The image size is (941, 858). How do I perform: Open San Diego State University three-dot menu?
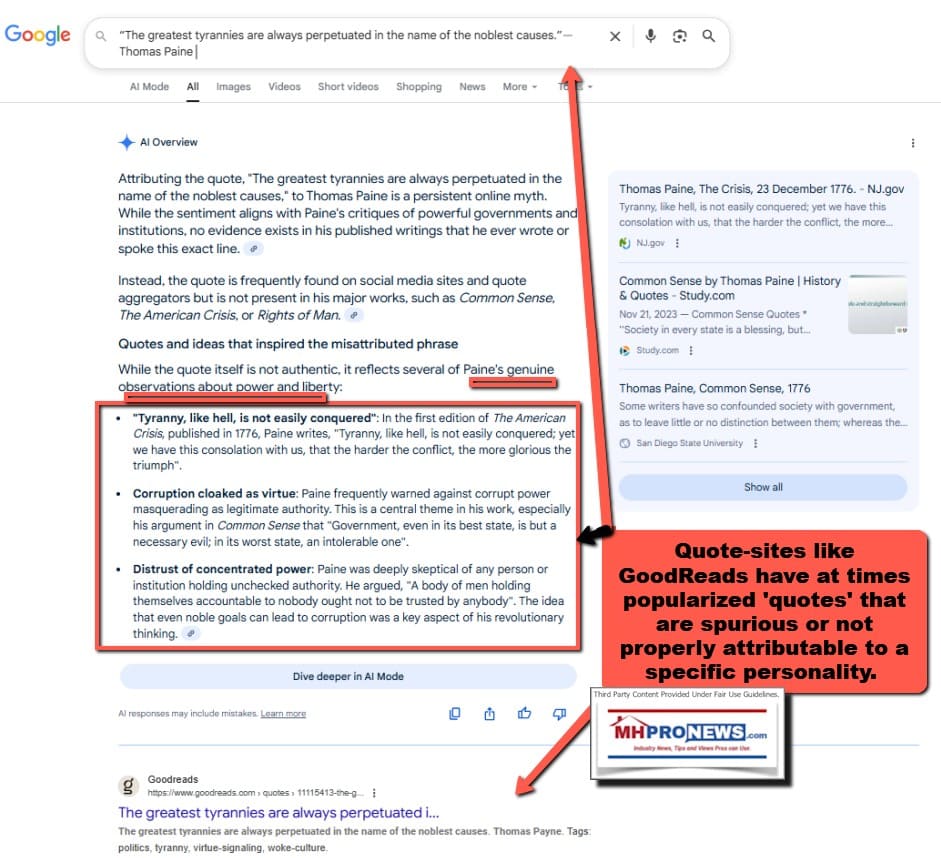(x=756, y=443)
